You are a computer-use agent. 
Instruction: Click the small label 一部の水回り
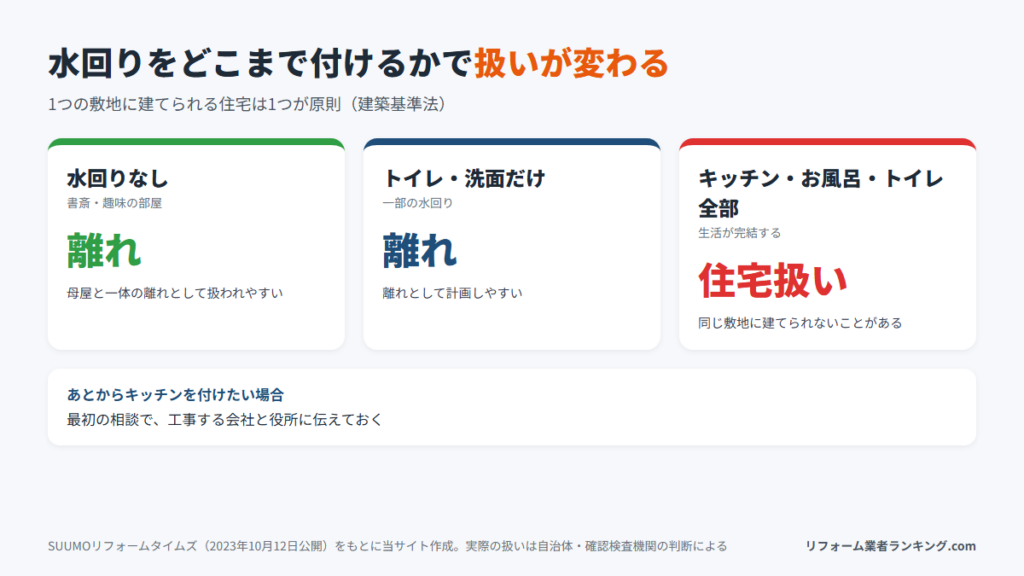click(x=418, y=203)
